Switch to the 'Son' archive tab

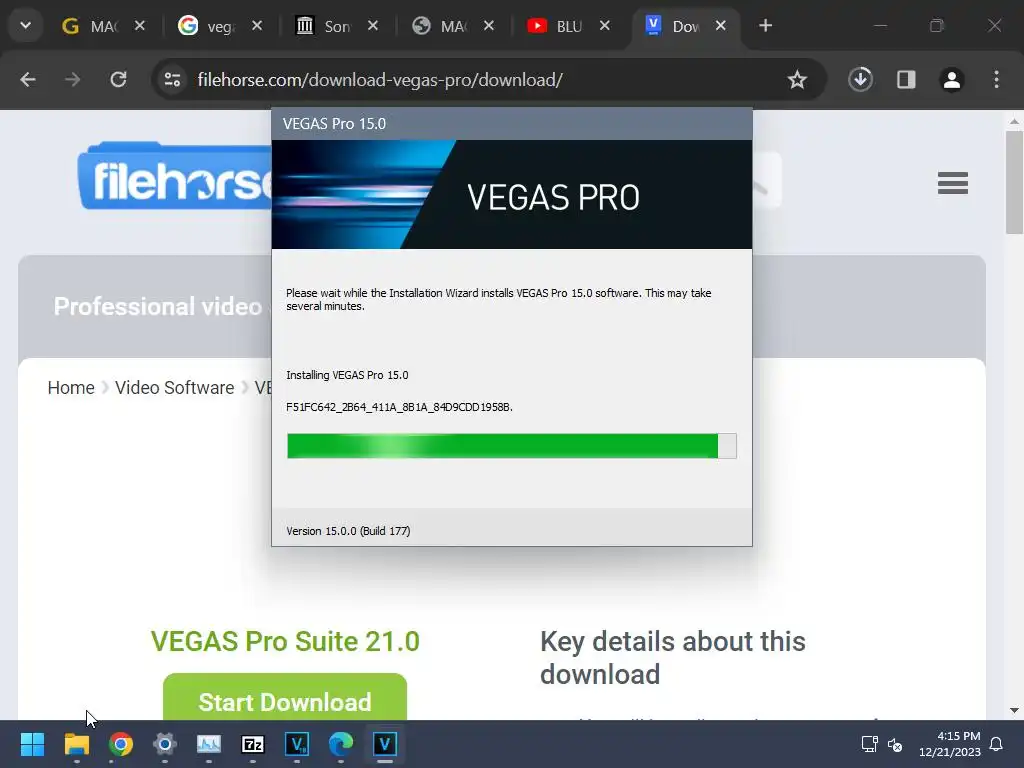pyautogui.click(x=324, y=26)
